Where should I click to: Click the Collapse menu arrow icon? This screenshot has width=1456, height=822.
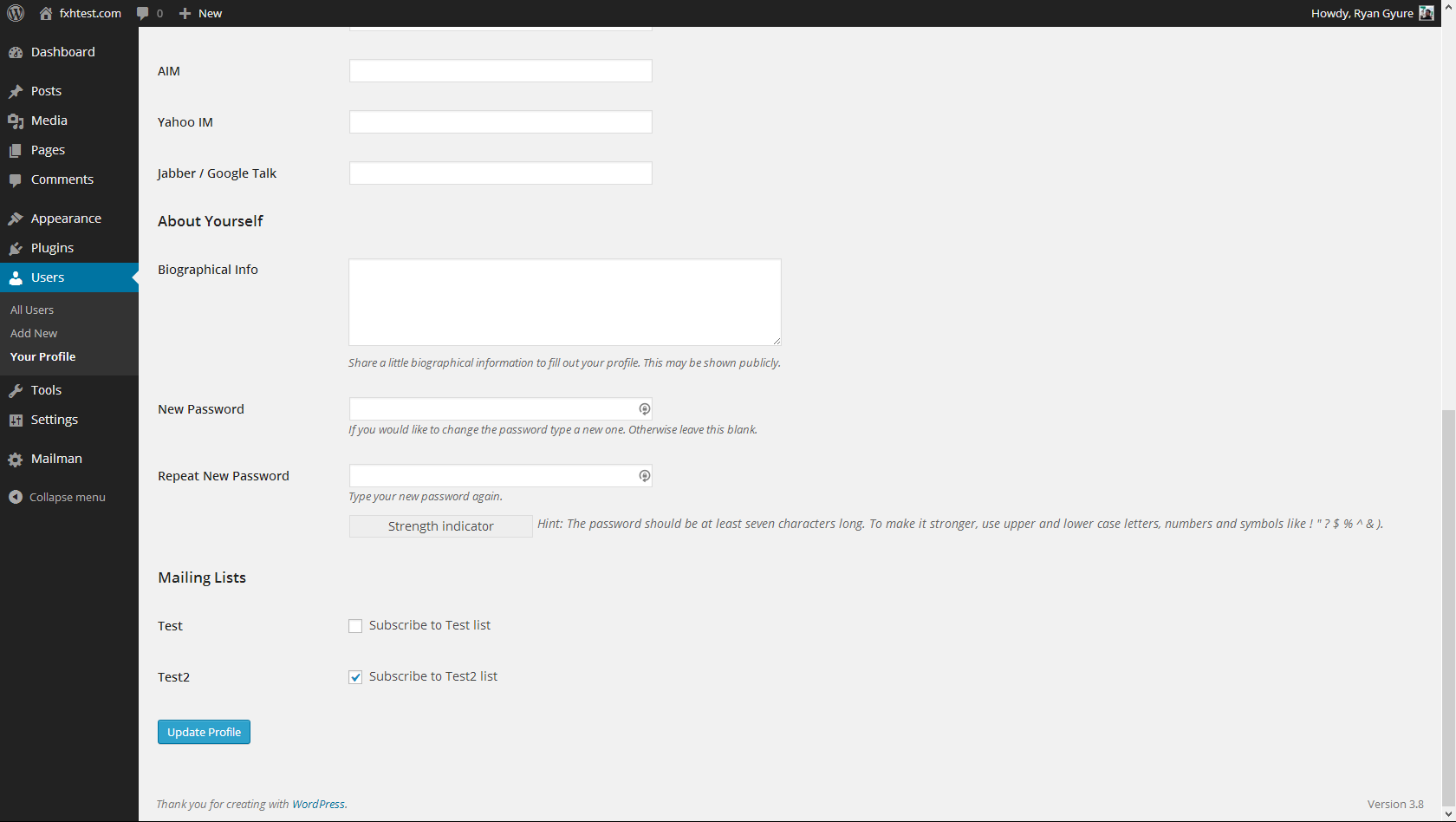[x=16, y=497]
